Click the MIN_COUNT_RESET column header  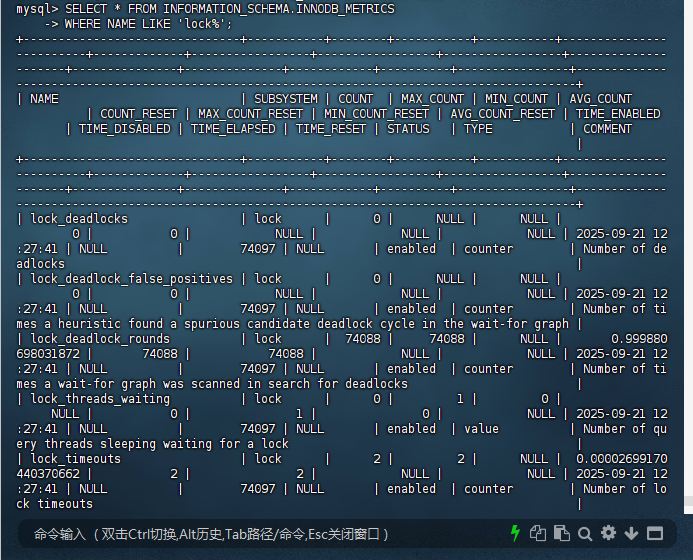point(376,114)
